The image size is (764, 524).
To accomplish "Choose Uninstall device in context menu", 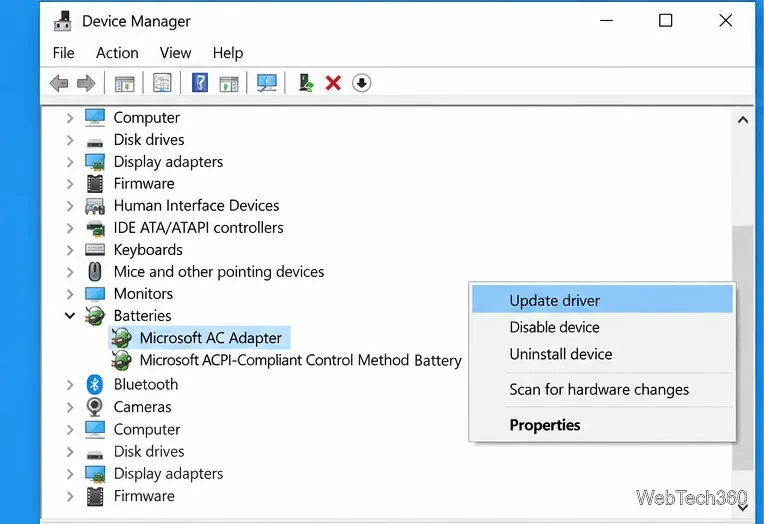I will 602,354.
